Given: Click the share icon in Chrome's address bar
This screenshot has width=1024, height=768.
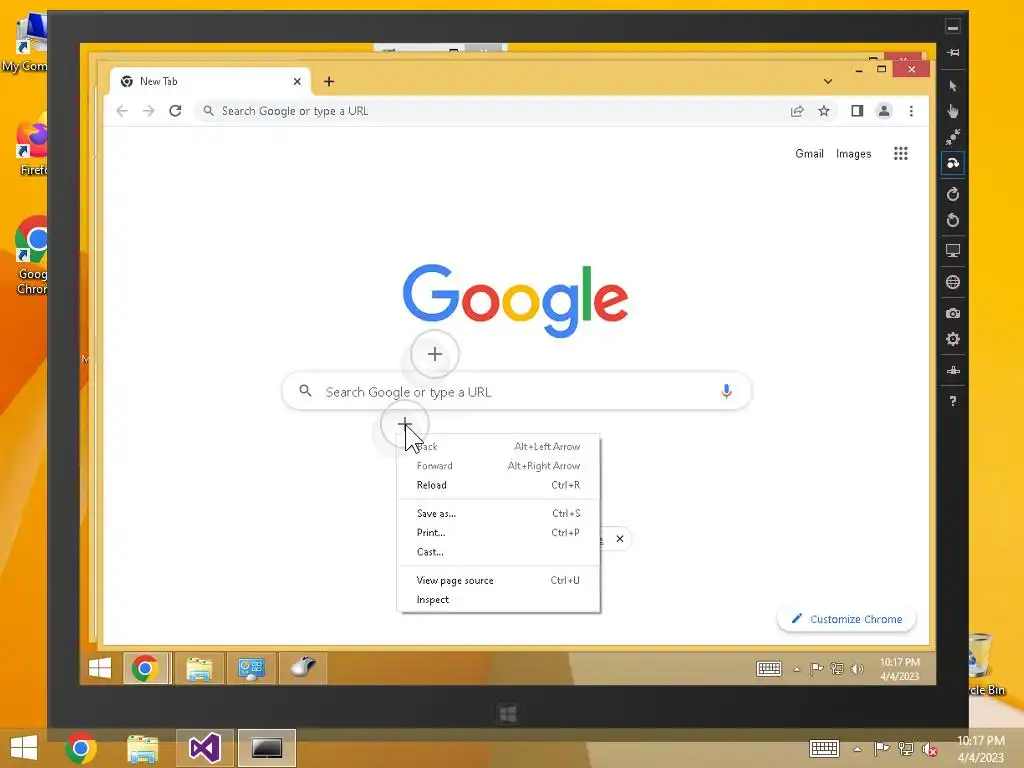Looking at the screenshot, I should [x=797, y=111].
